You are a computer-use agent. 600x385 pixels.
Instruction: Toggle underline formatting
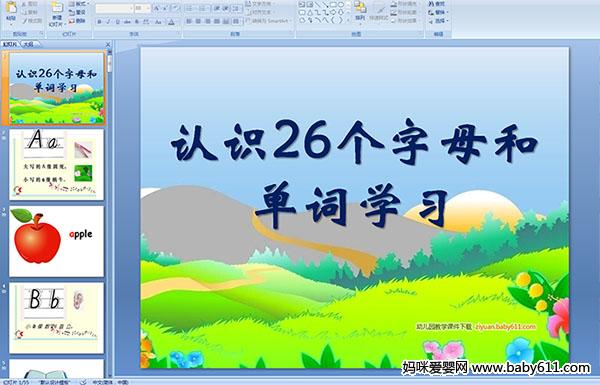[x=117, y=22]
